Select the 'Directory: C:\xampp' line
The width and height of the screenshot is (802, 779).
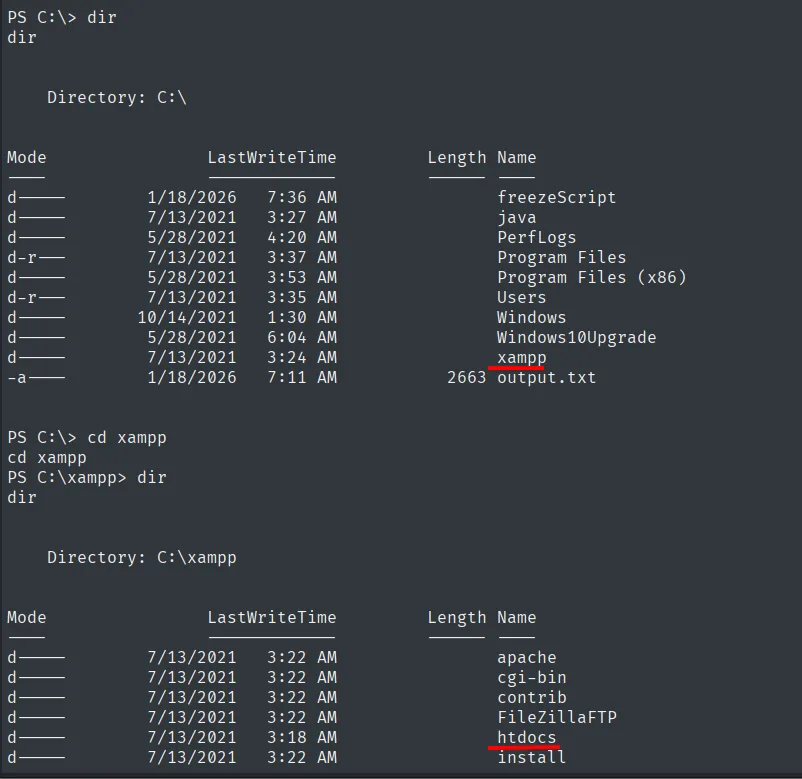[142, 557]
